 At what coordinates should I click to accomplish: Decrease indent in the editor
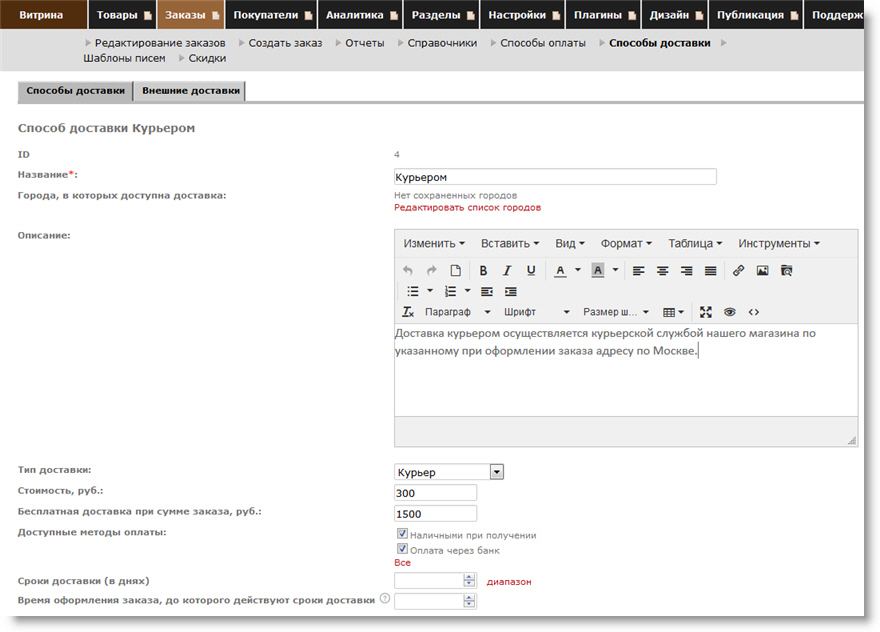(x=487, y=291)
